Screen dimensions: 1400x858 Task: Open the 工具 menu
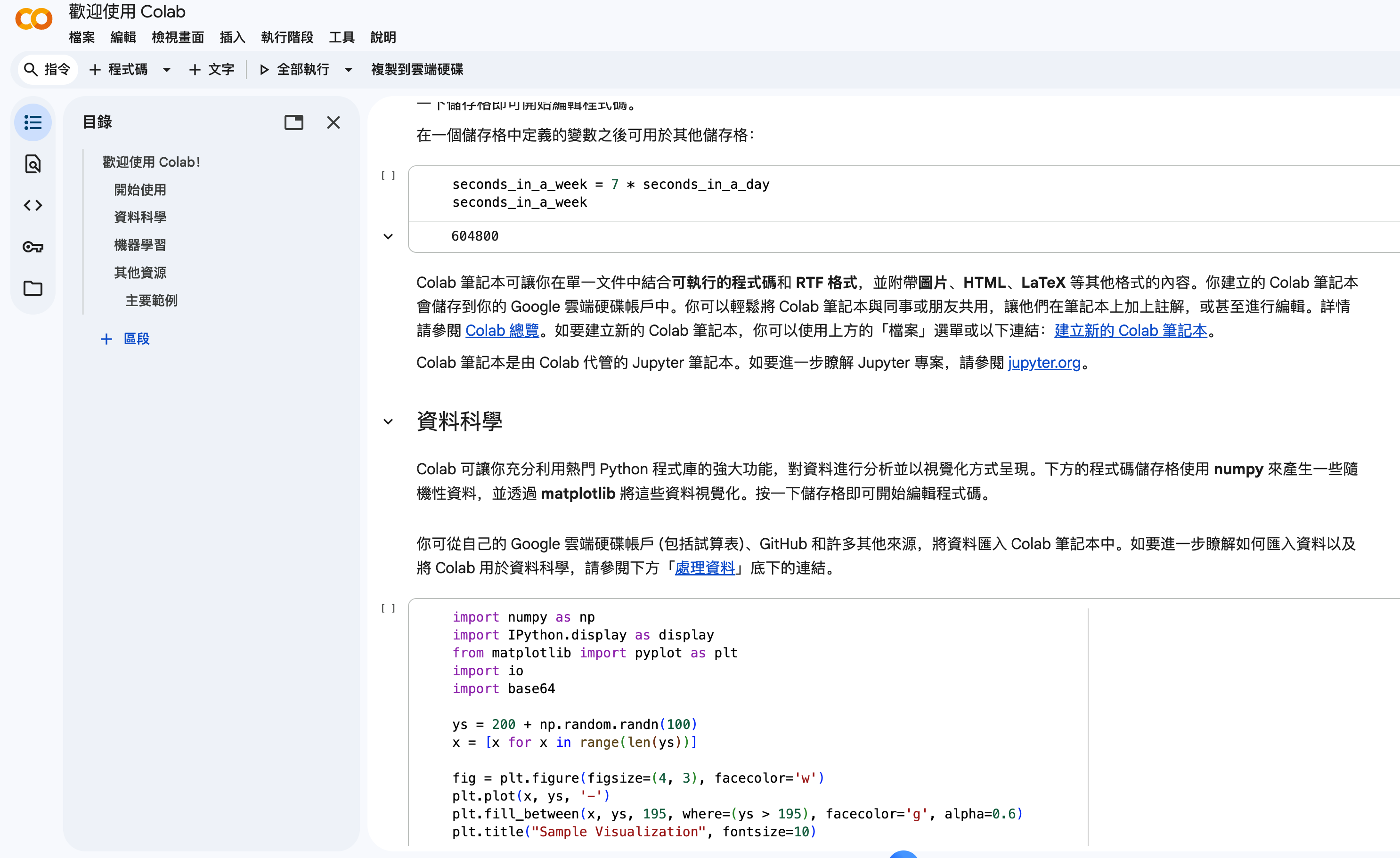(x=342, y=38)
